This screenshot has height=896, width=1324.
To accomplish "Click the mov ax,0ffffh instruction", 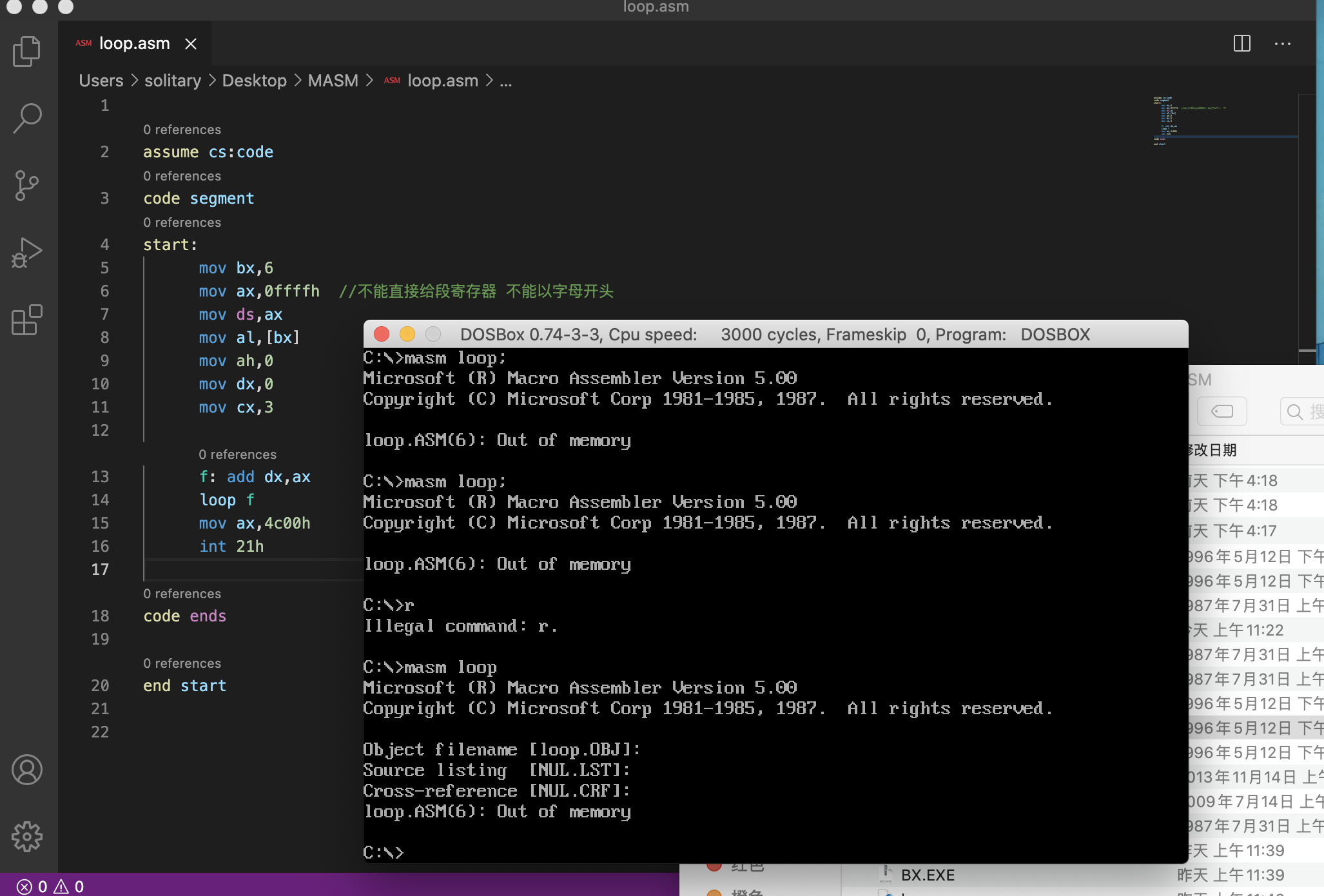I will coord(259,291).
